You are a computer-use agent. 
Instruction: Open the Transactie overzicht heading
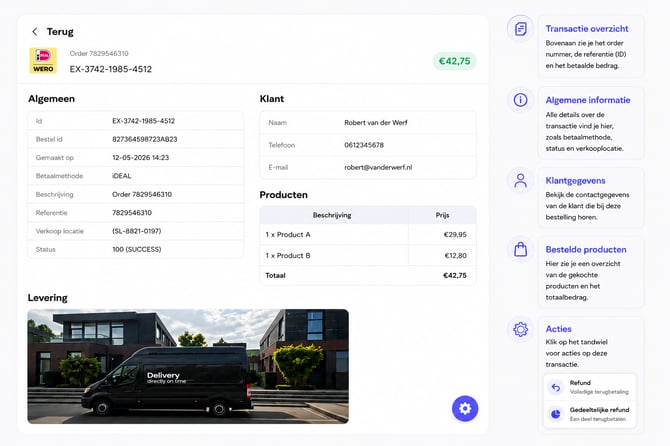pos(587,29)
